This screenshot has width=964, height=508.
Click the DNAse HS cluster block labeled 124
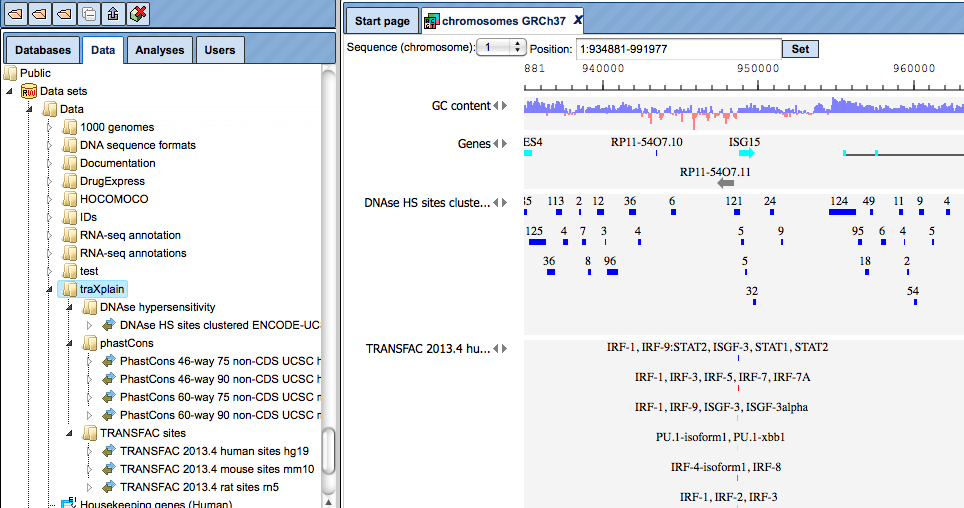(x=842, y=212)
